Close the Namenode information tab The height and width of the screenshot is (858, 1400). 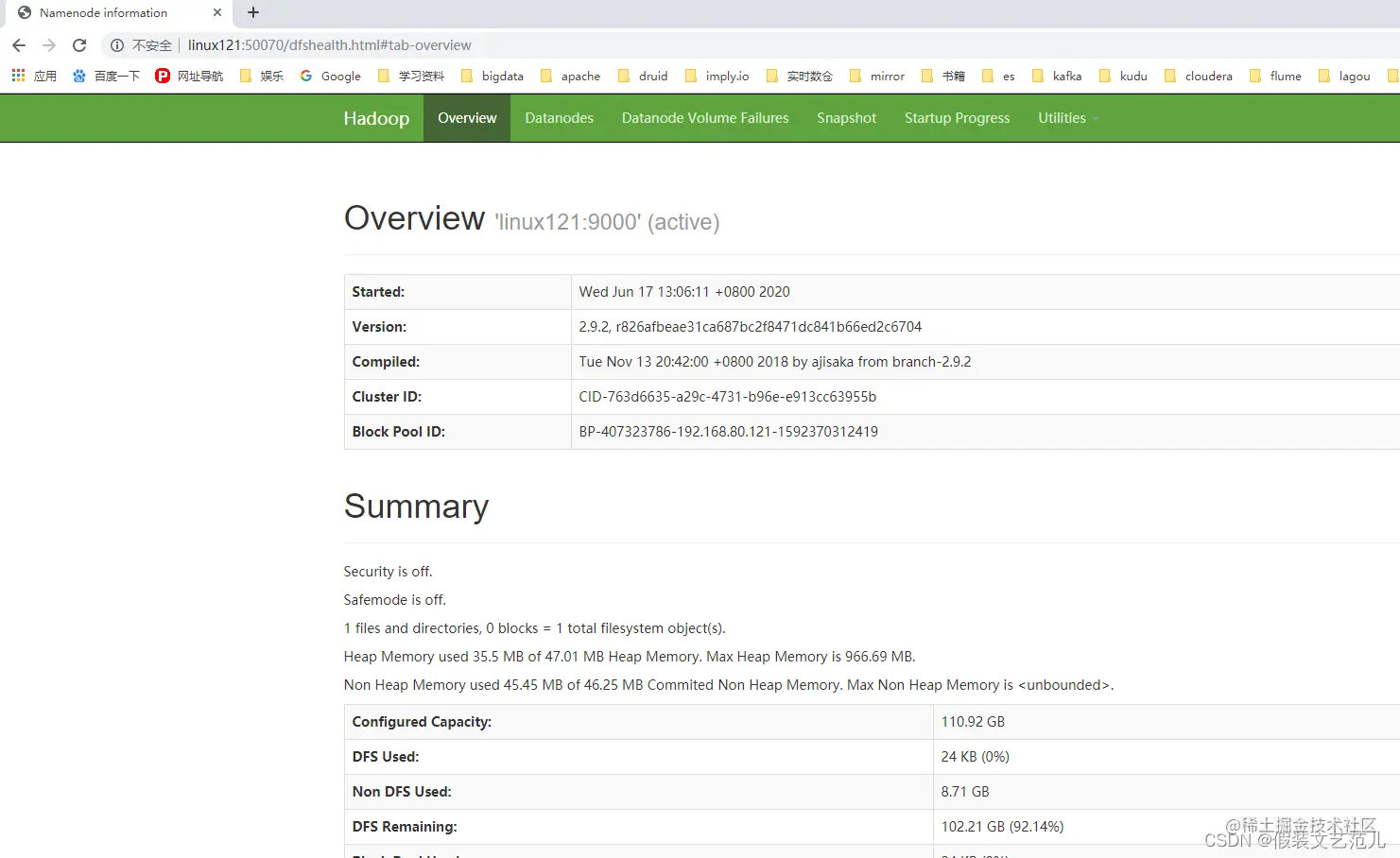pos(217,12)
